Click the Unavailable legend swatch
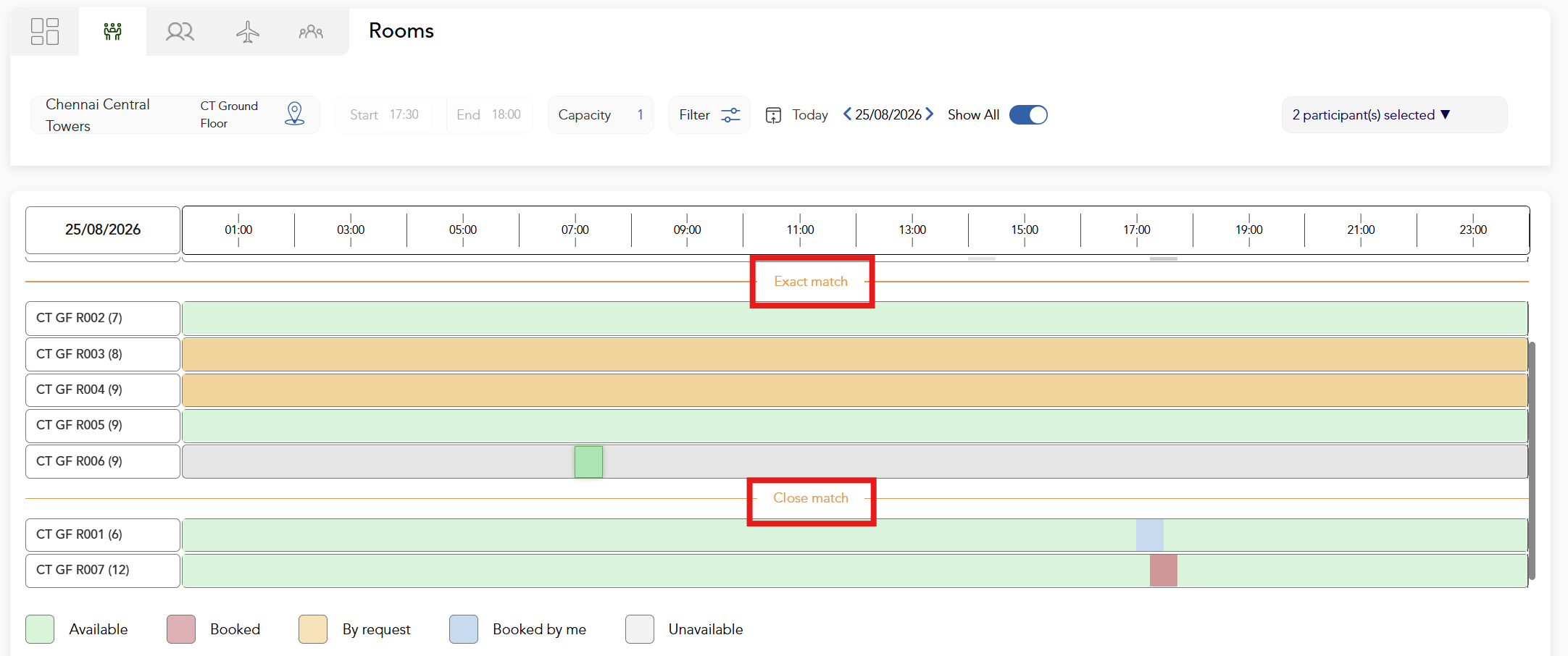This screenshot has width=1568, height=656. point(640,629)
